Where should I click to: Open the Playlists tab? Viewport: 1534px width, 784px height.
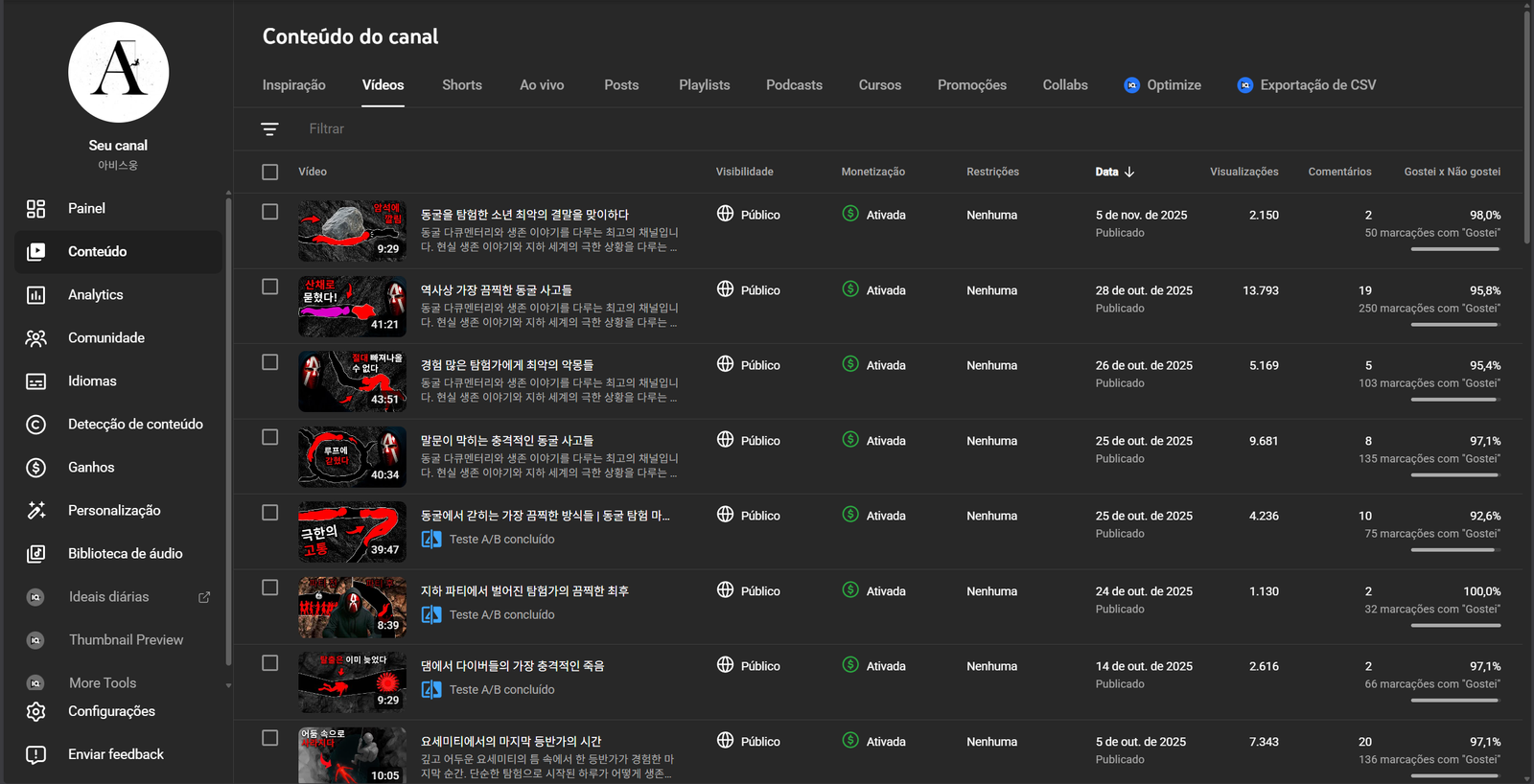[704, 85]
